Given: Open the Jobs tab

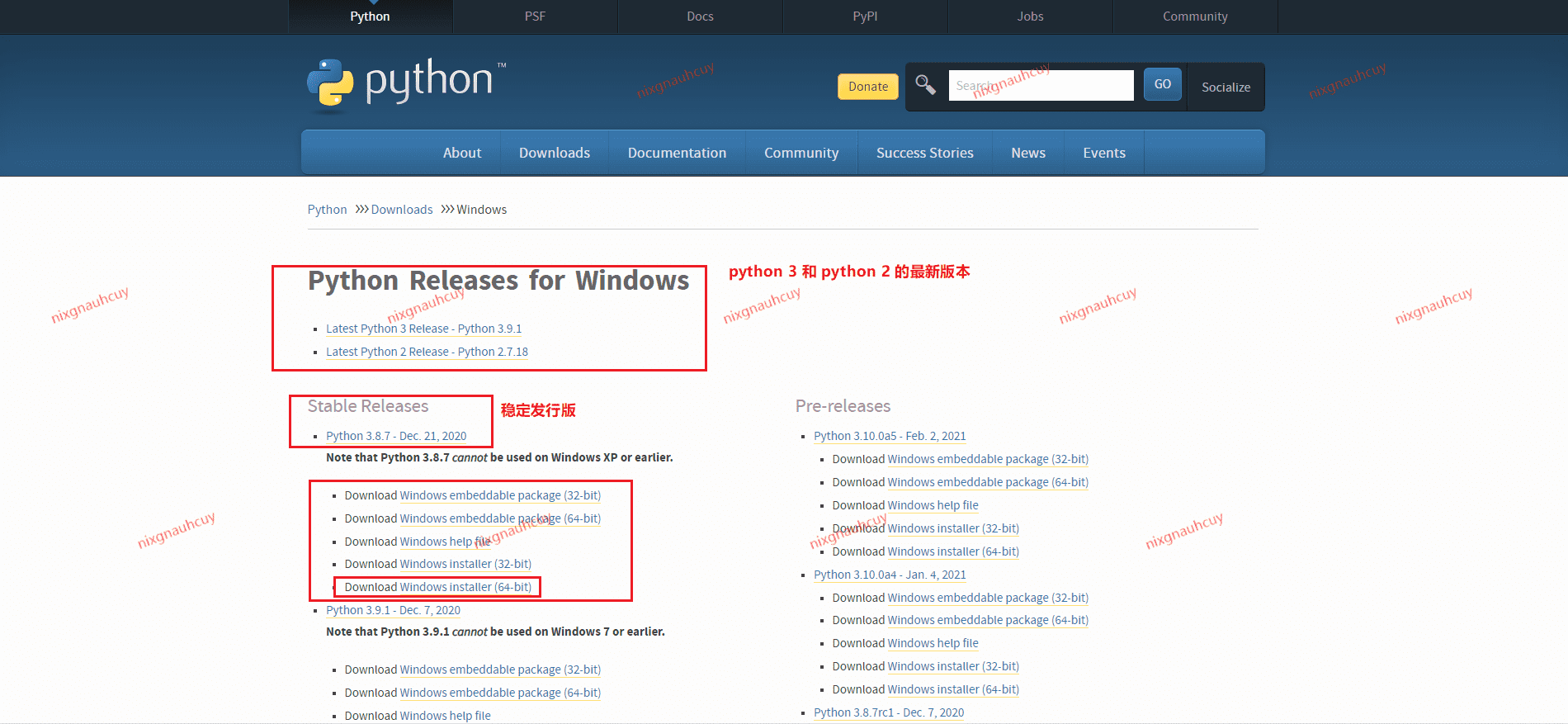Looking at the screenshot, I should [x=1030, y=17].
